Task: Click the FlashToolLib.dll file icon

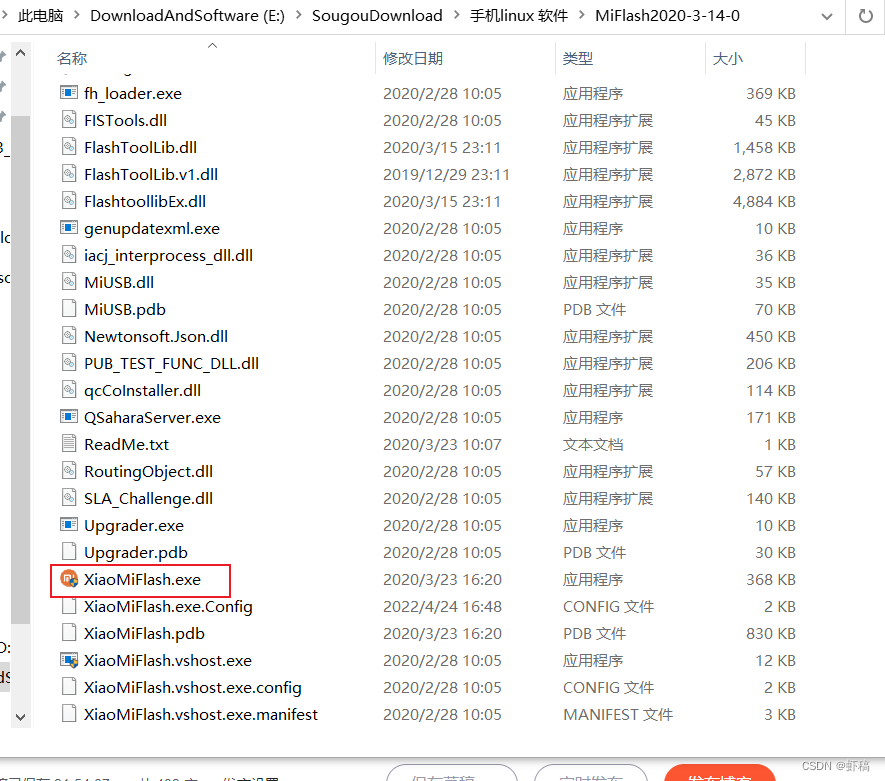Action: point(69,147)
